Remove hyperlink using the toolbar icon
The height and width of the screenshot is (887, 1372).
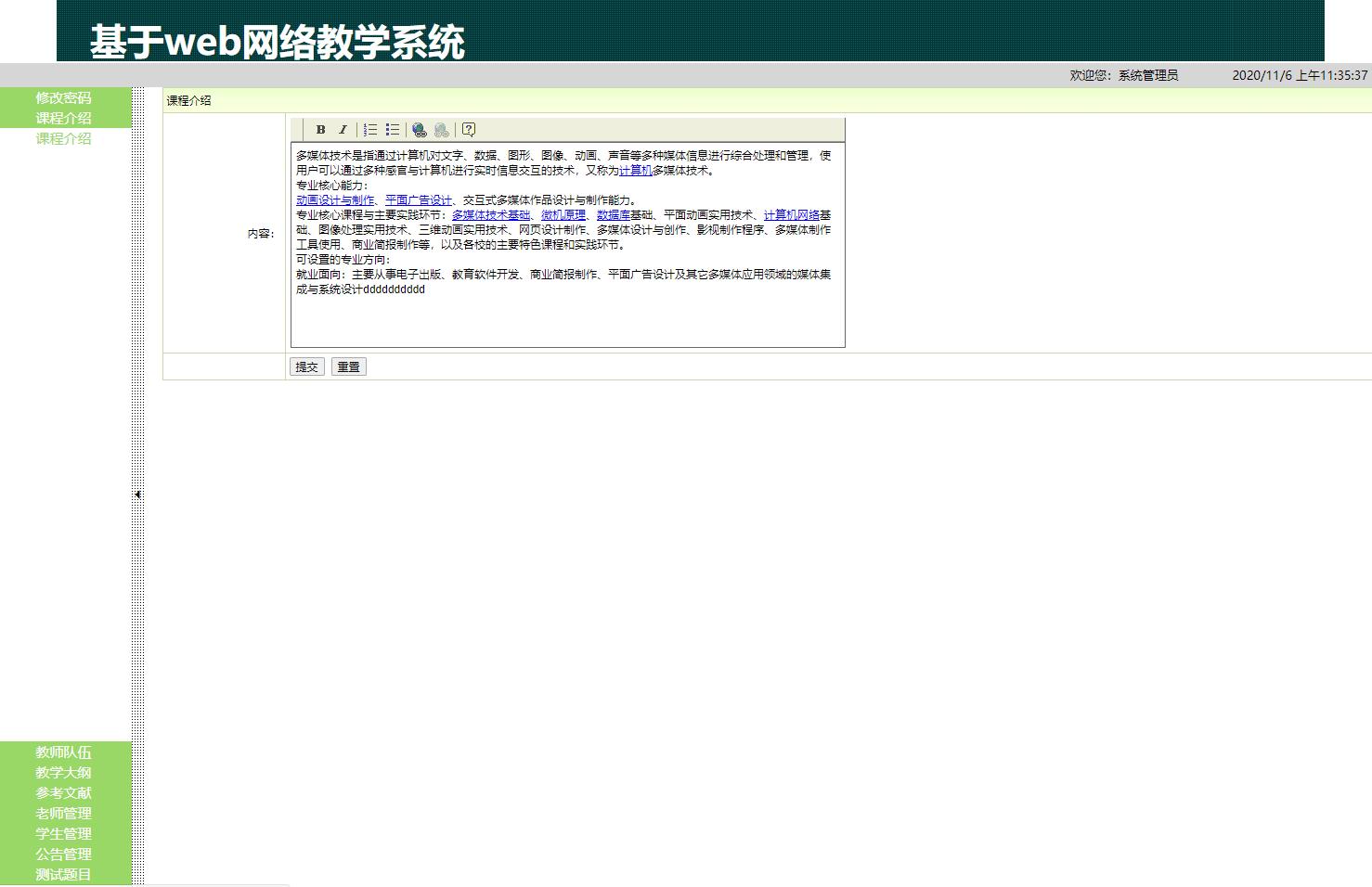point(441,129)
